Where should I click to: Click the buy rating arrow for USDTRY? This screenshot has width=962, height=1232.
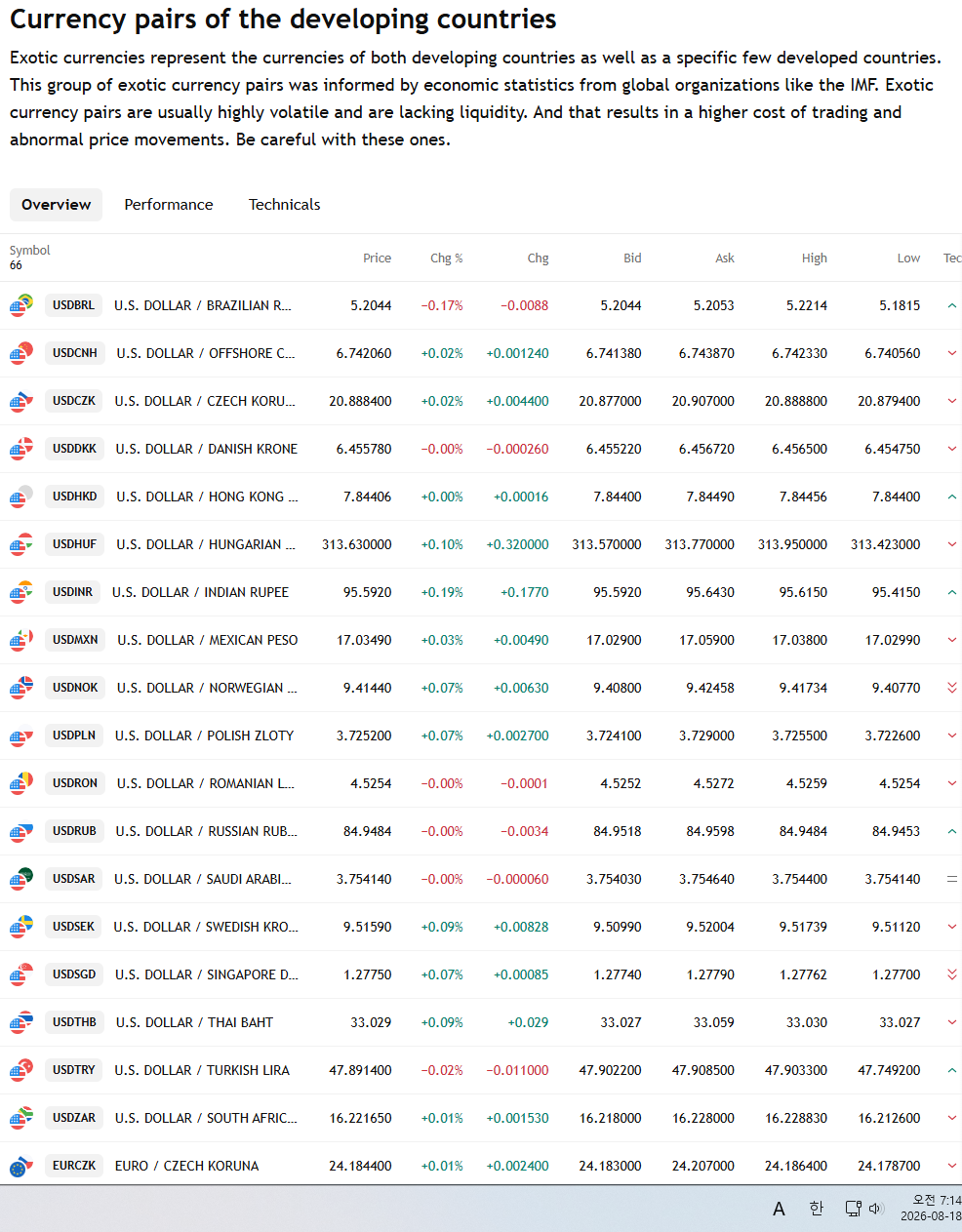(x=952, y=1070)
